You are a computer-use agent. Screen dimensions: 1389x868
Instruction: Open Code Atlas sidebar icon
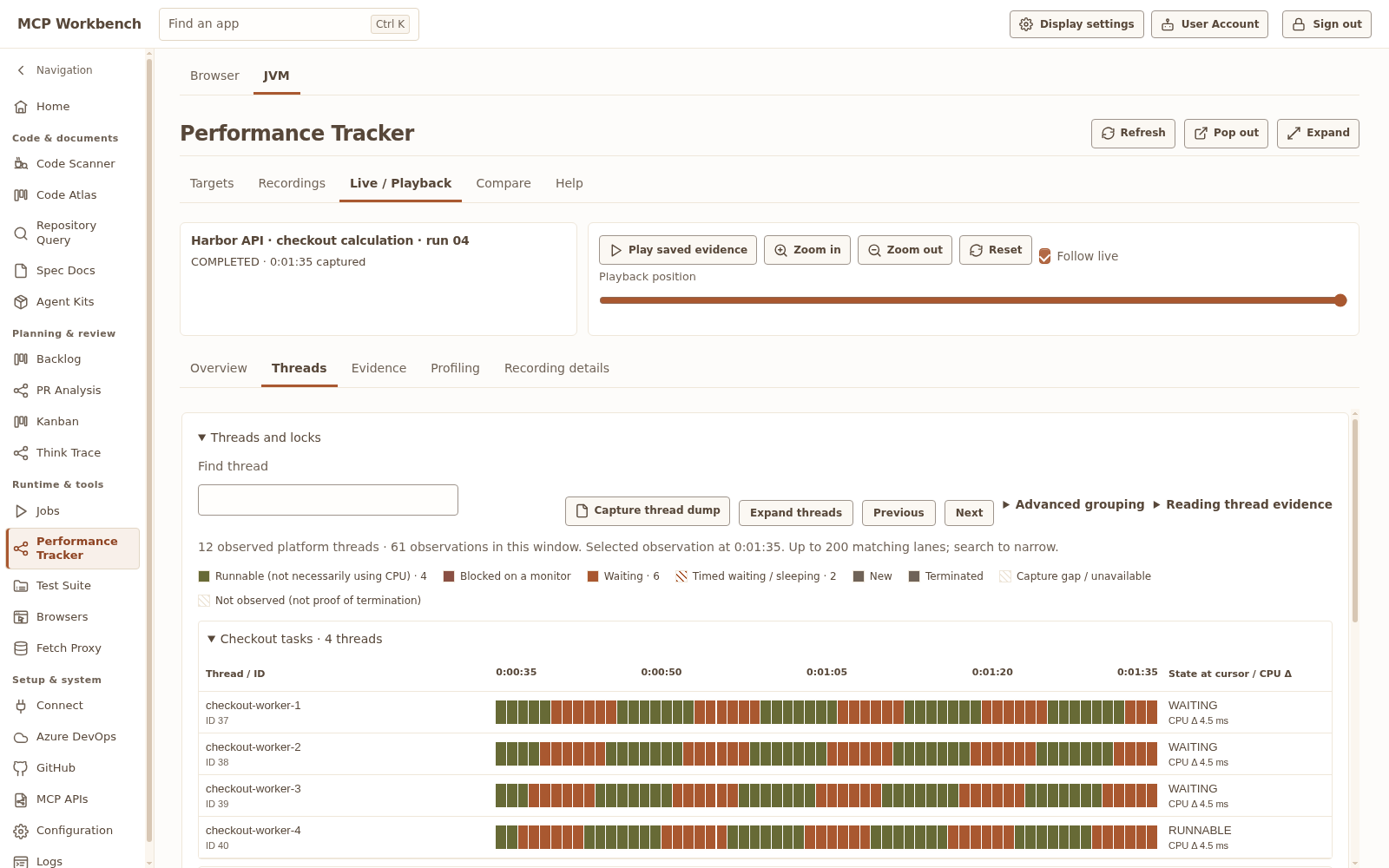pos(21,195)
